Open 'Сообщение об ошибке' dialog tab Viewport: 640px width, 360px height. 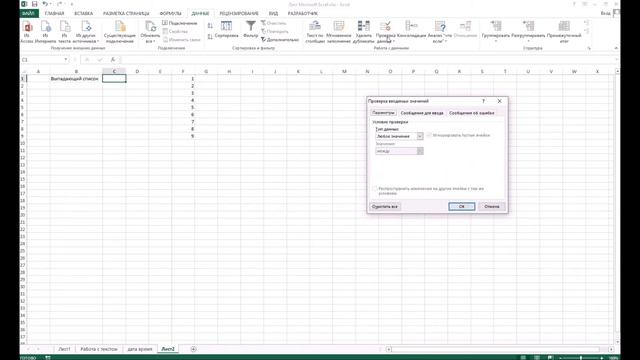(471, 113)
